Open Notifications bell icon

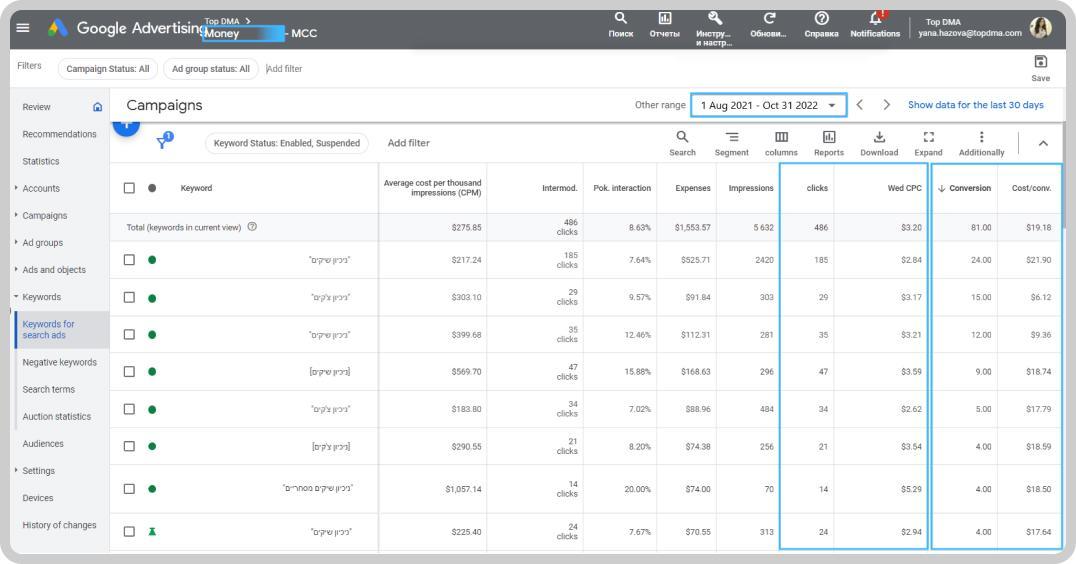click(875, 19)
